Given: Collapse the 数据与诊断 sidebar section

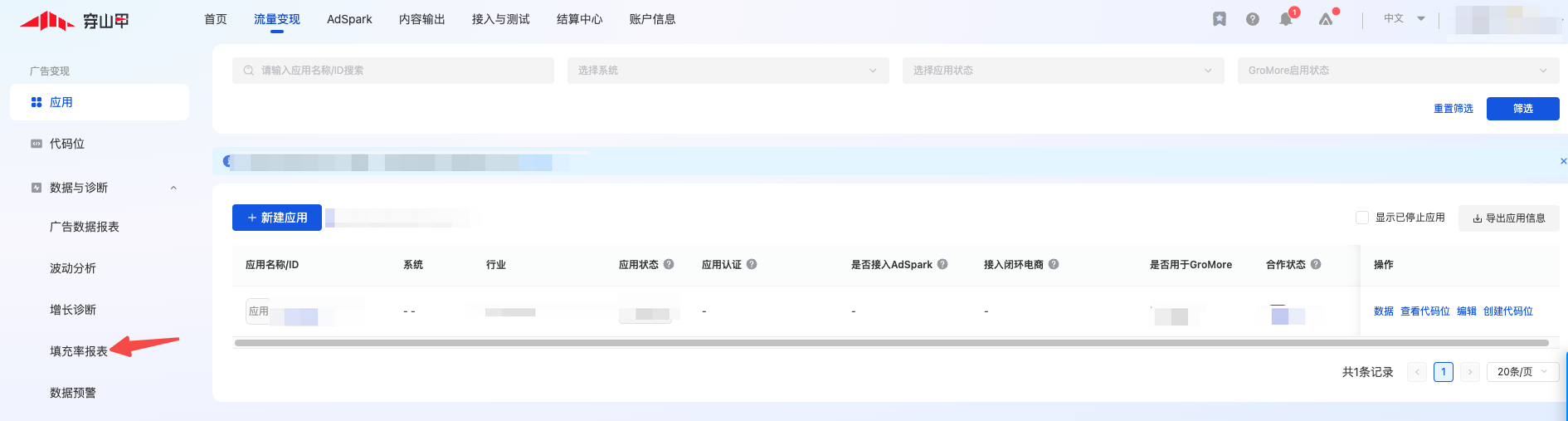Looking at the screenshot, I should pyautogui.click(x=173, y=188).
